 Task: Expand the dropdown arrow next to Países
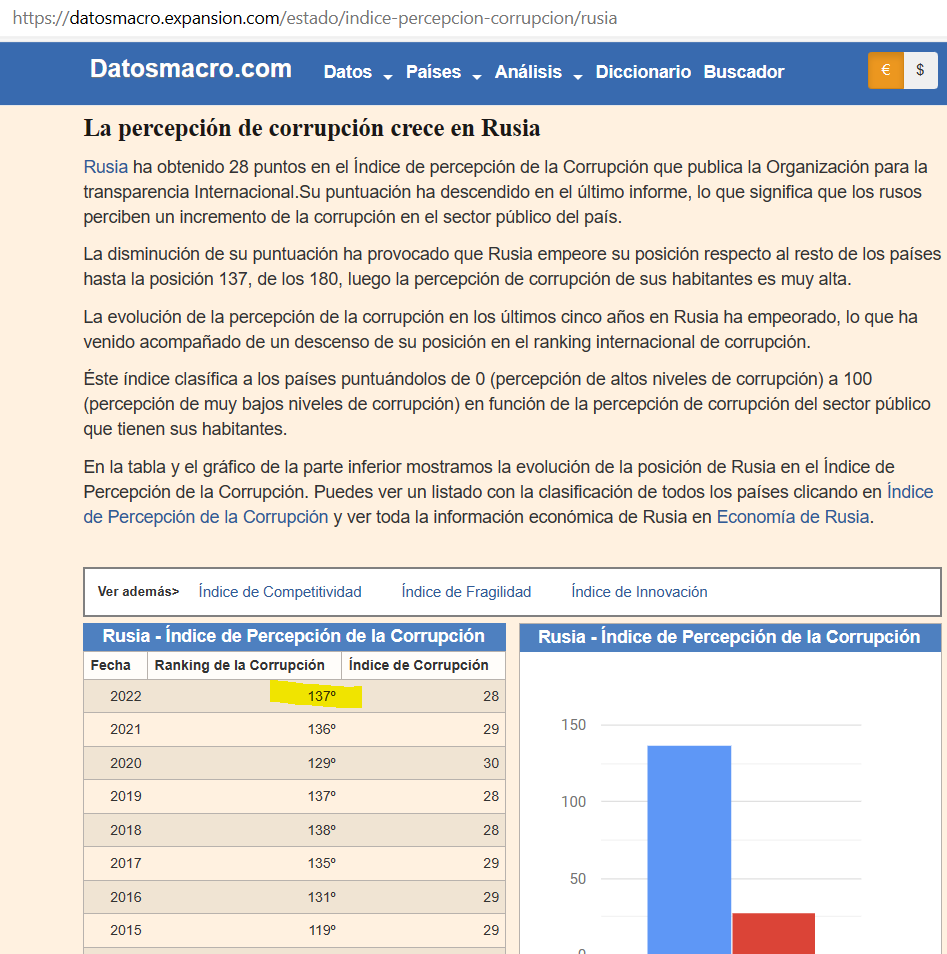pyautogui.click(x=477, y=77)
